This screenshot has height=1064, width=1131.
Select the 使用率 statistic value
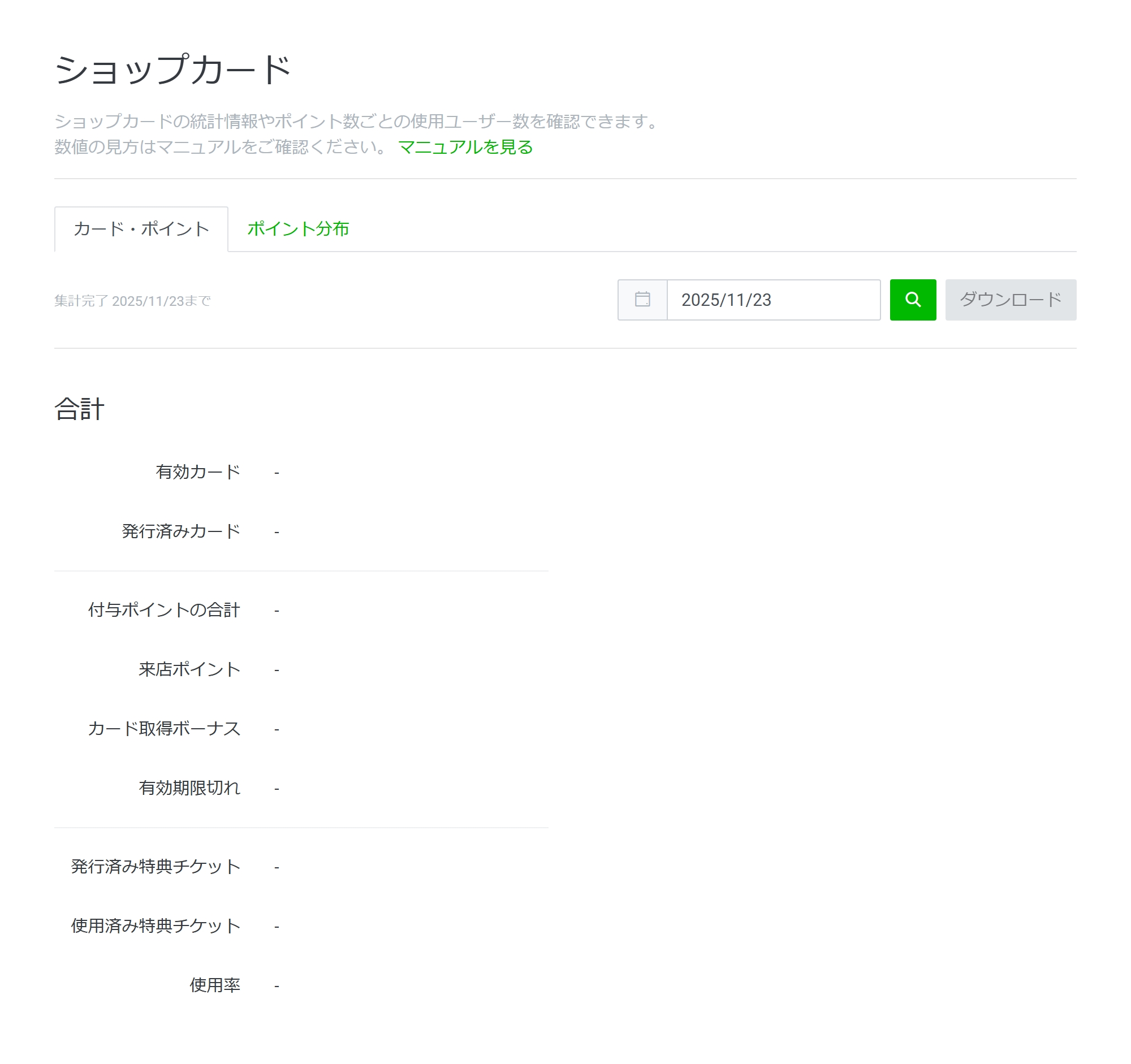point(277,985)
